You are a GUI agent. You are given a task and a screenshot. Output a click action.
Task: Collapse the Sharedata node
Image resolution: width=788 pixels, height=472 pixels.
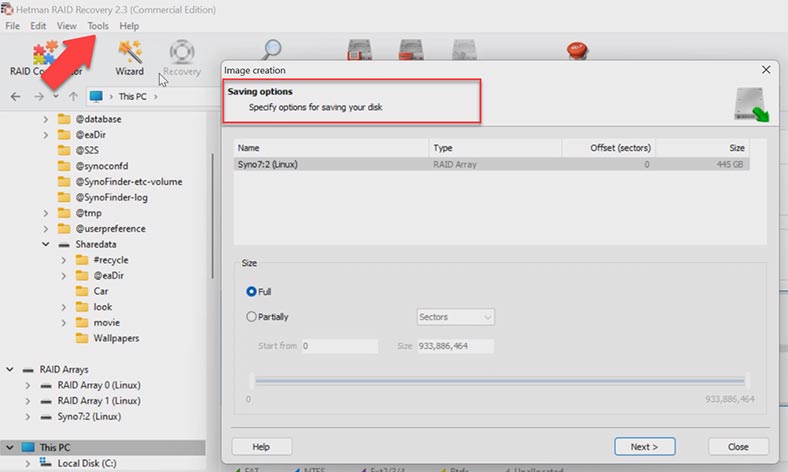pos(46,244)
